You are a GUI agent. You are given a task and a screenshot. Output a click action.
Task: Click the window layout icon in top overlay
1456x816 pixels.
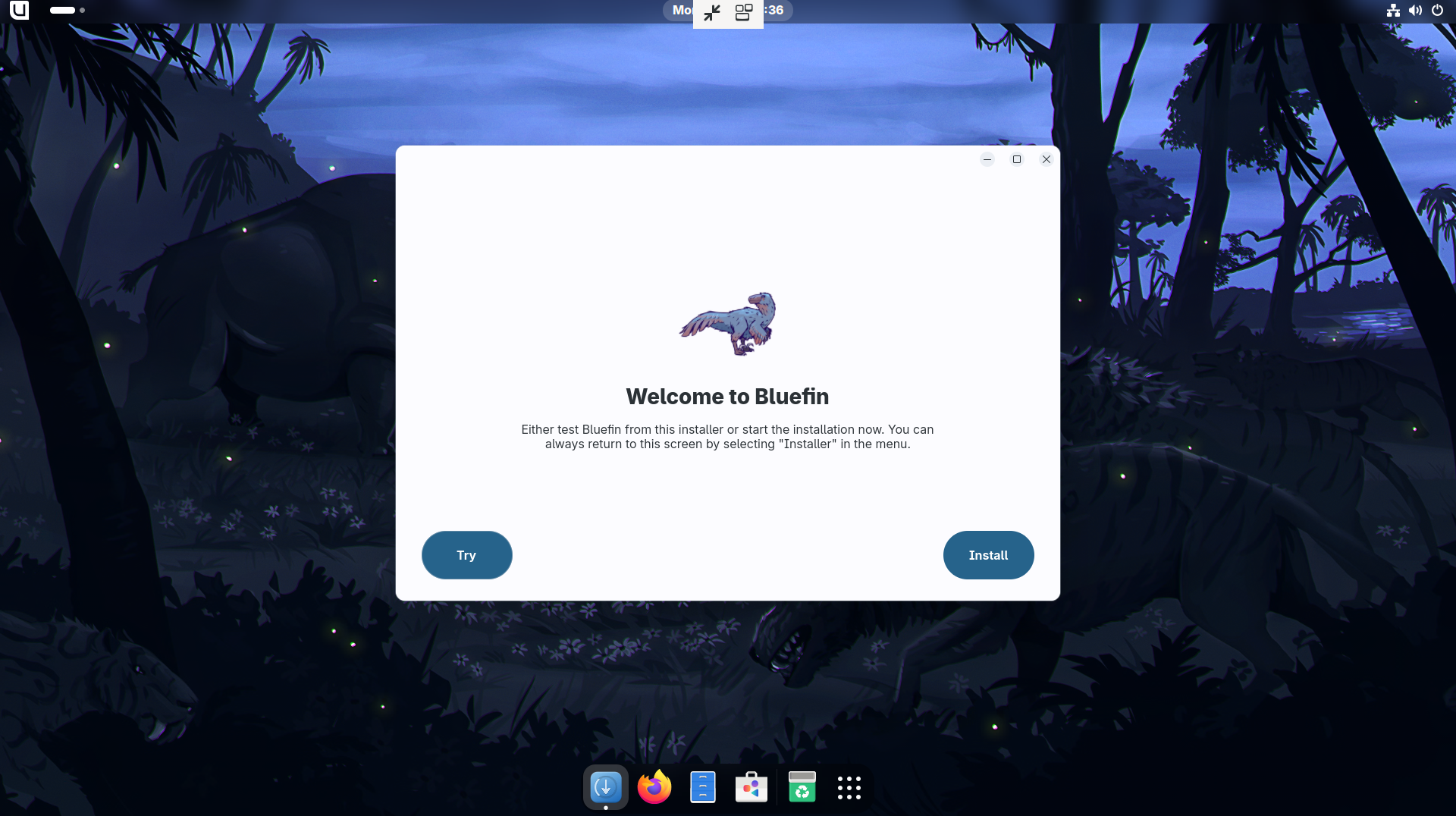(x=744, y=12)
